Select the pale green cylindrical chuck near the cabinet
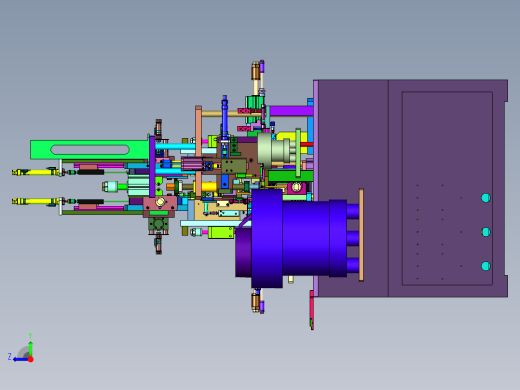The width and height of the screenshot is (520, 390). (274, 151)
